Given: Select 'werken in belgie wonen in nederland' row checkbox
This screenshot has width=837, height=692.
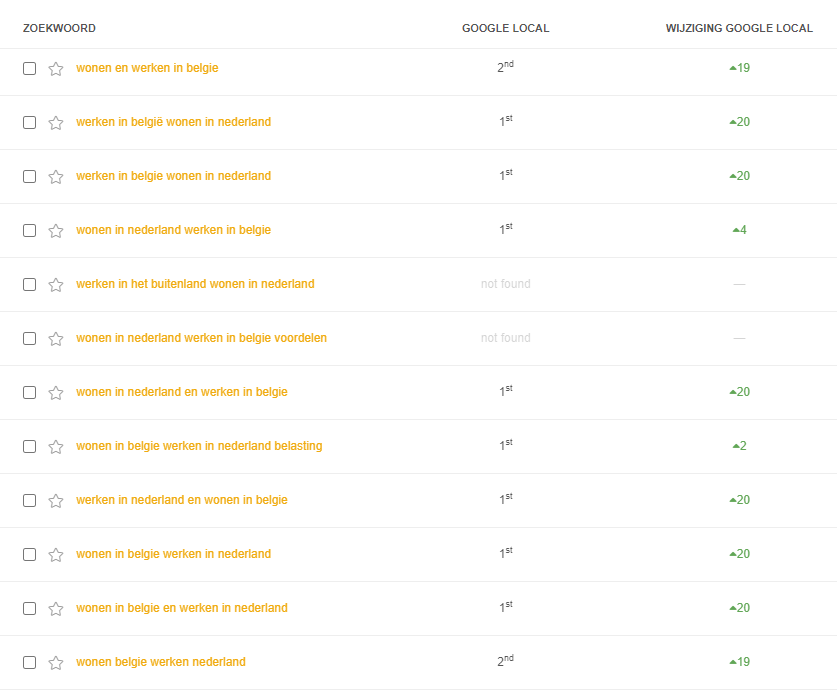Looking at the screenshot, I should [x=29, y=176].
